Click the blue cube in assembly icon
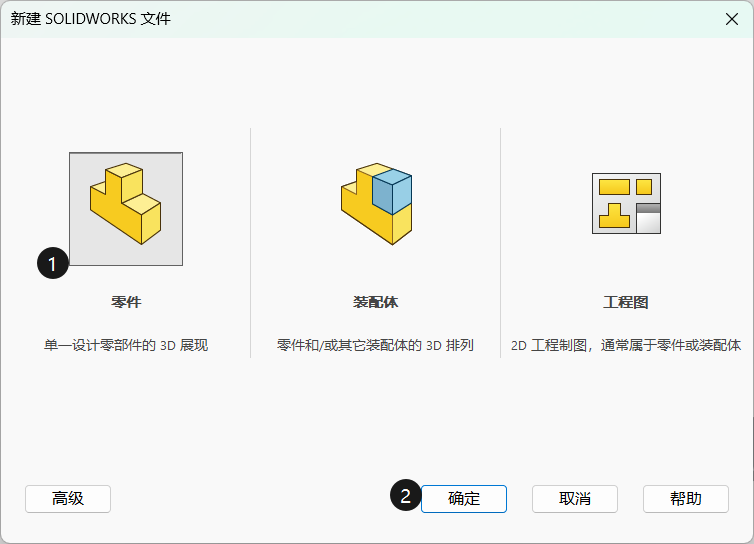The width and height of the screenshot is (754, 544). click(391, 192)
